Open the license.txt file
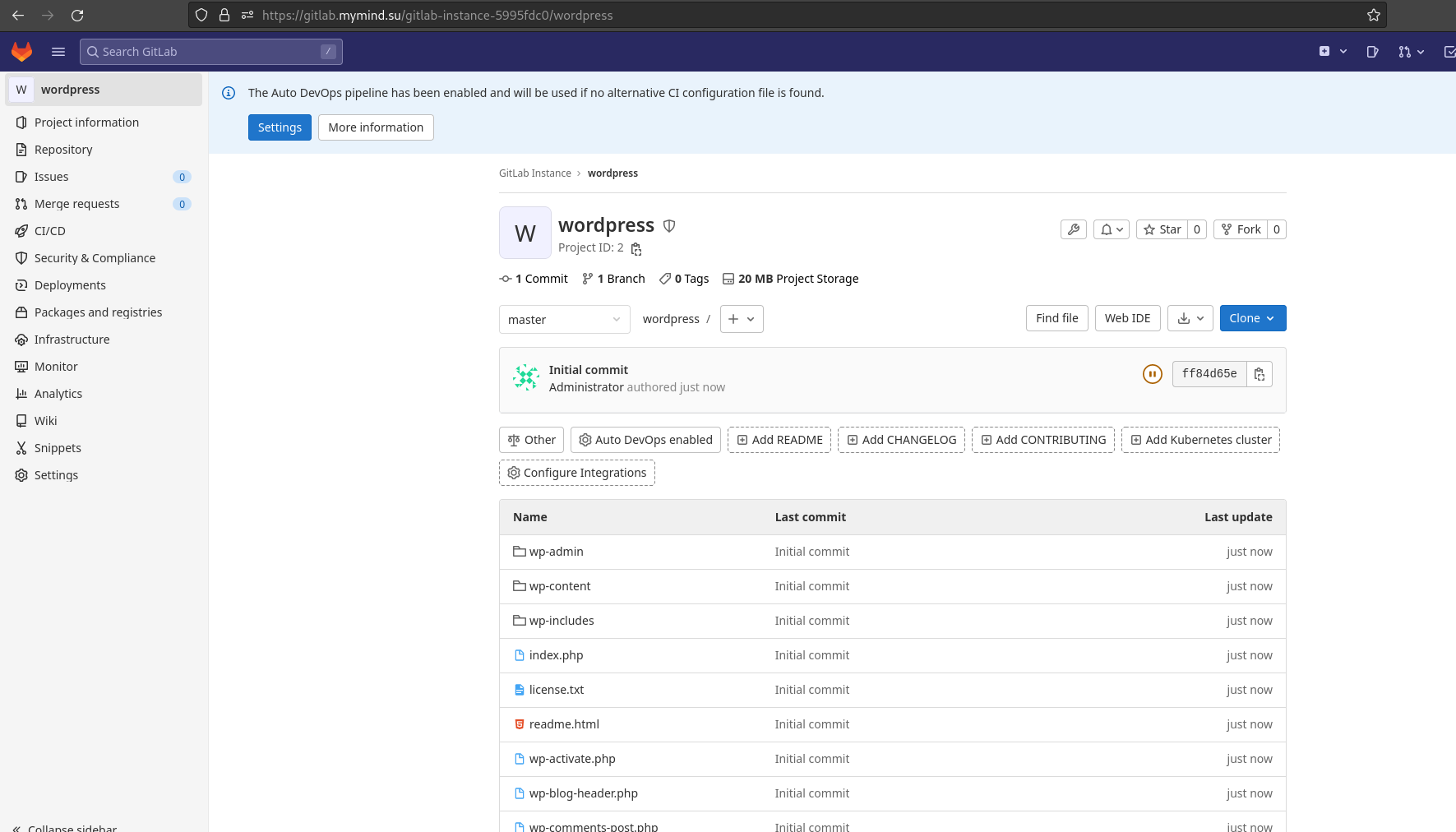 click(x=557, y=690)
